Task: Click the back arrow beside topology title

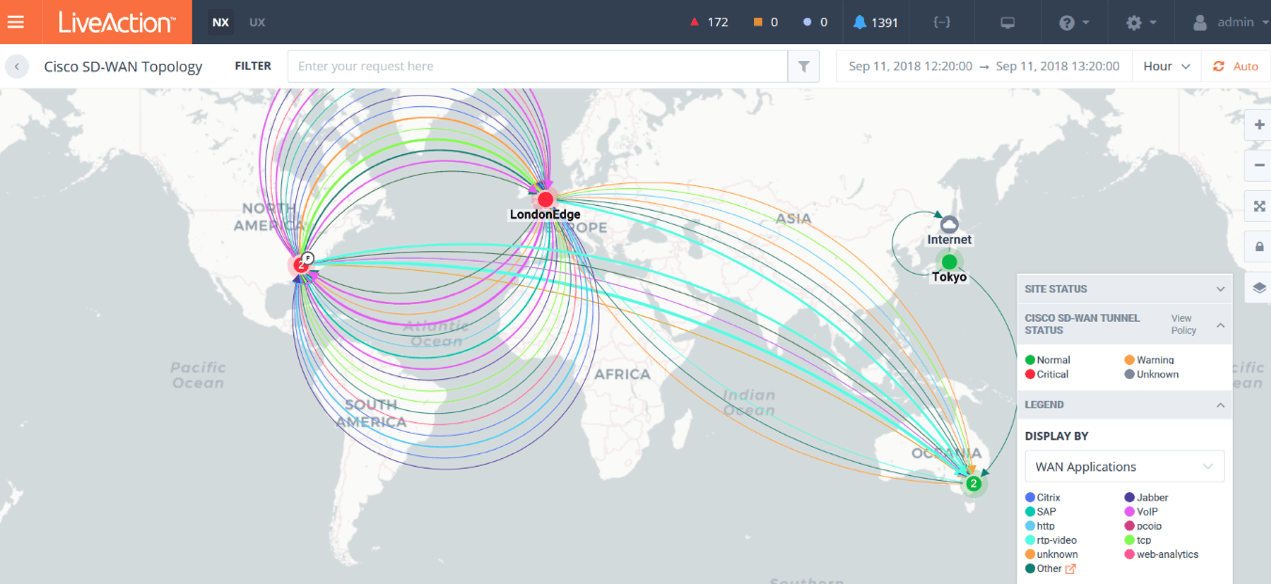Action: coord(17,67)
